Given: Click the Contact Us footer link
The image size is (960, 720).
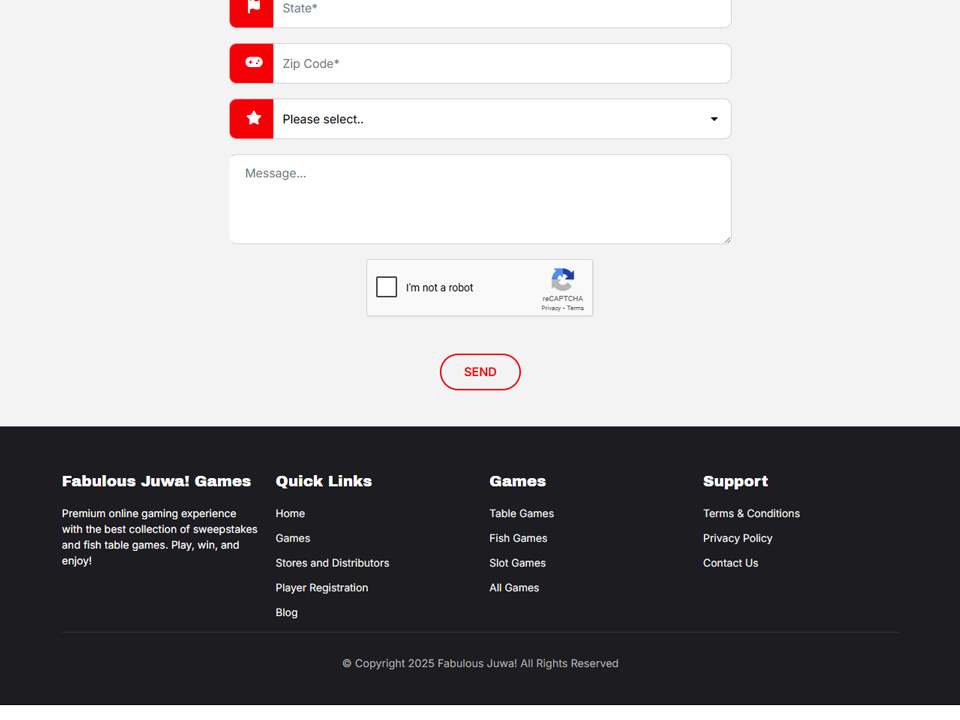Looking at the screenshot, I should (730, 563).
